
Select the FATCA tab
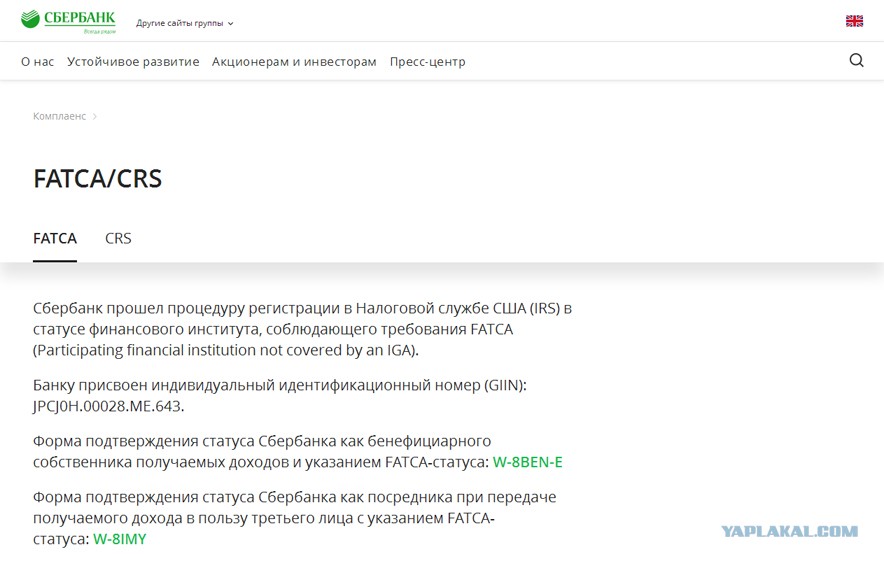point(55,238)
